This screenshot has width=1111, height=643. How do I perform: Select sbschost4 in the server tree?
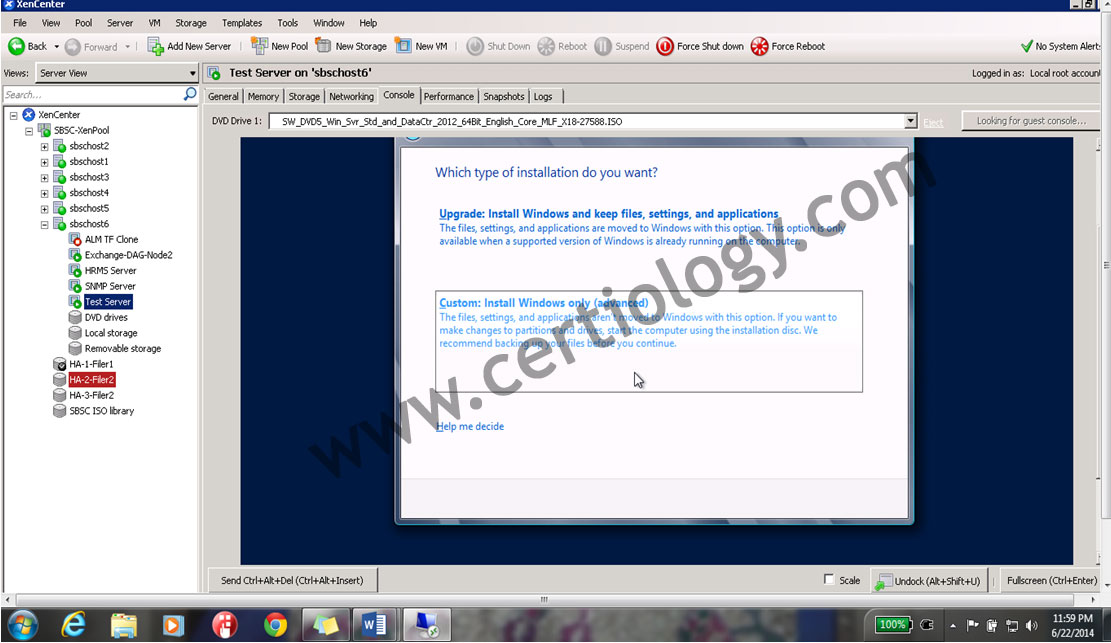point(89,193)
